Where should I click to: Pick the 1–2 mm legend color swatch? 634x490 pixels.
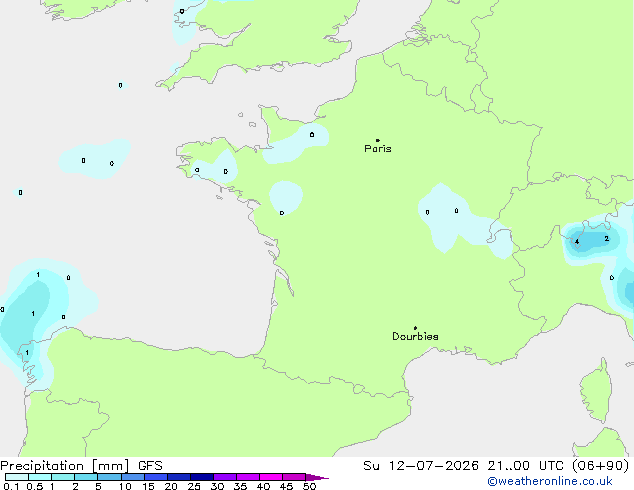tap(63, 477)
